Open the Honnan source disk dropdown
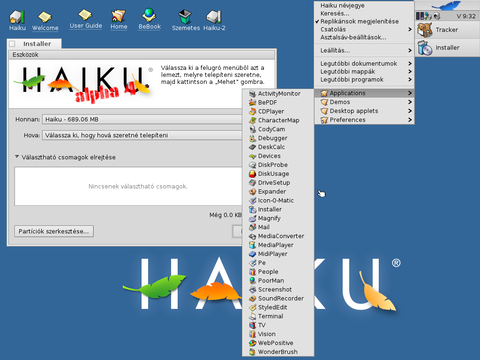 click(142, 119)
